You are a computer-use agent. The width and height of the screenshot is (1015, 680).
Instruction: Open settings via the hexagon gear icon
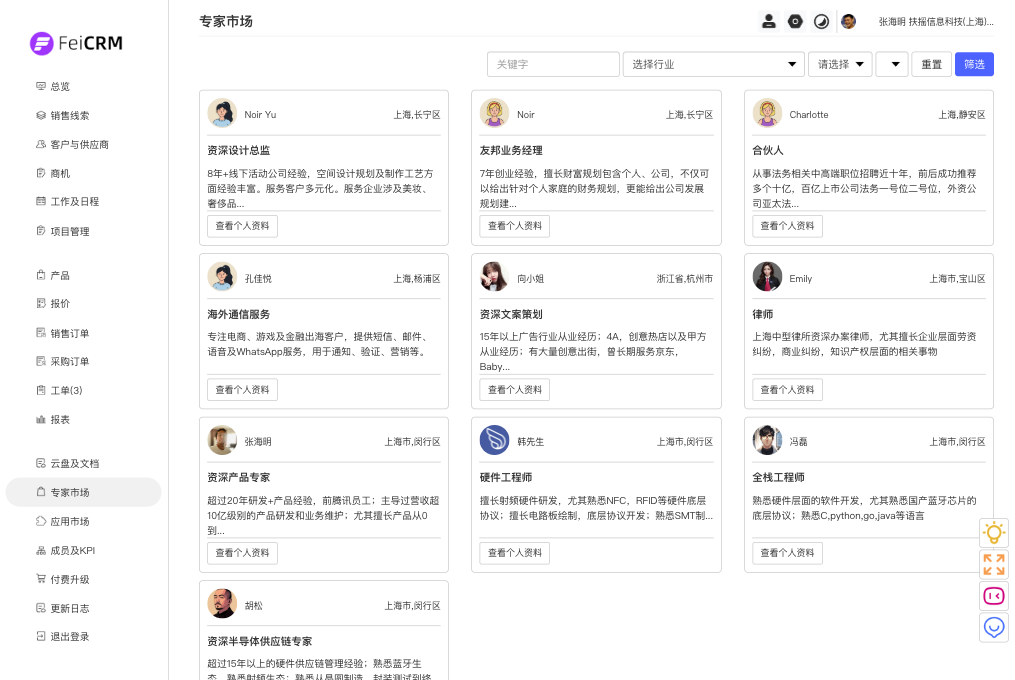click(795, 21)
